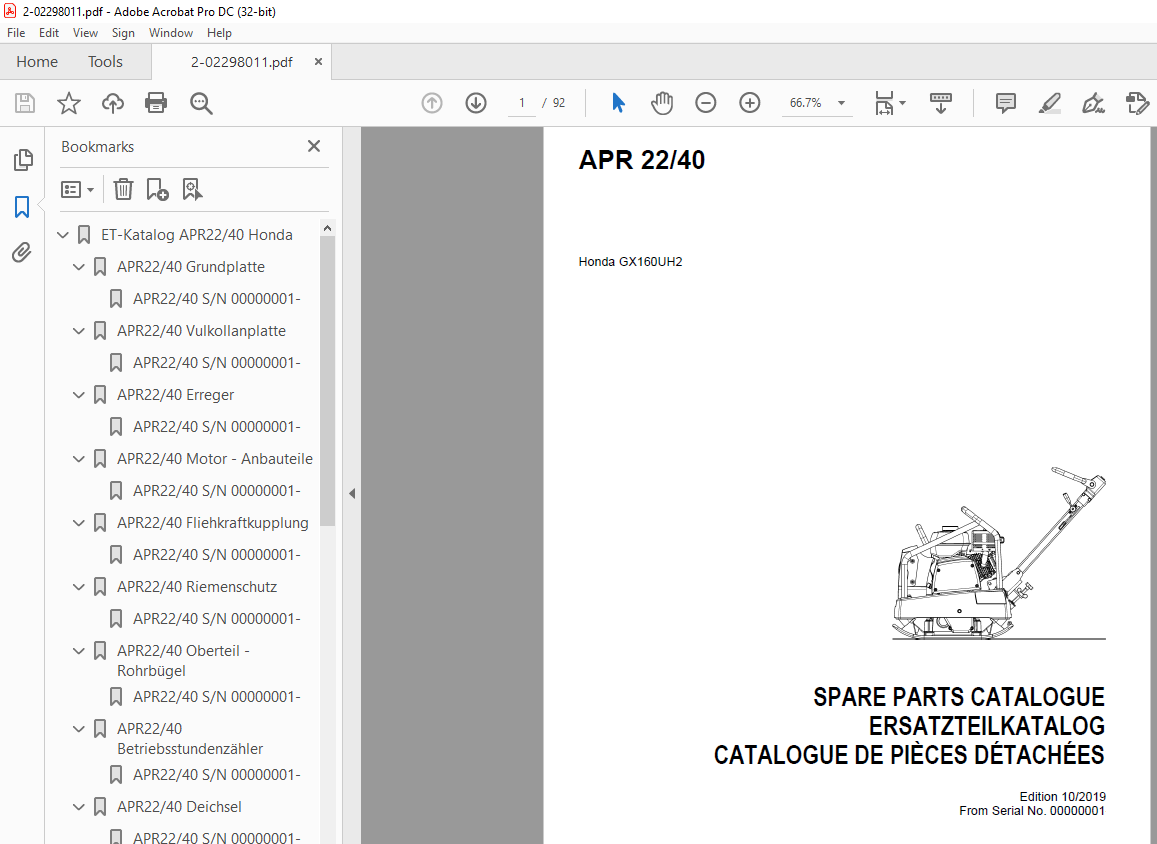
Task: Select S/N bookmark under Oberteil - Rohrbügel
Action: (216, 696)
